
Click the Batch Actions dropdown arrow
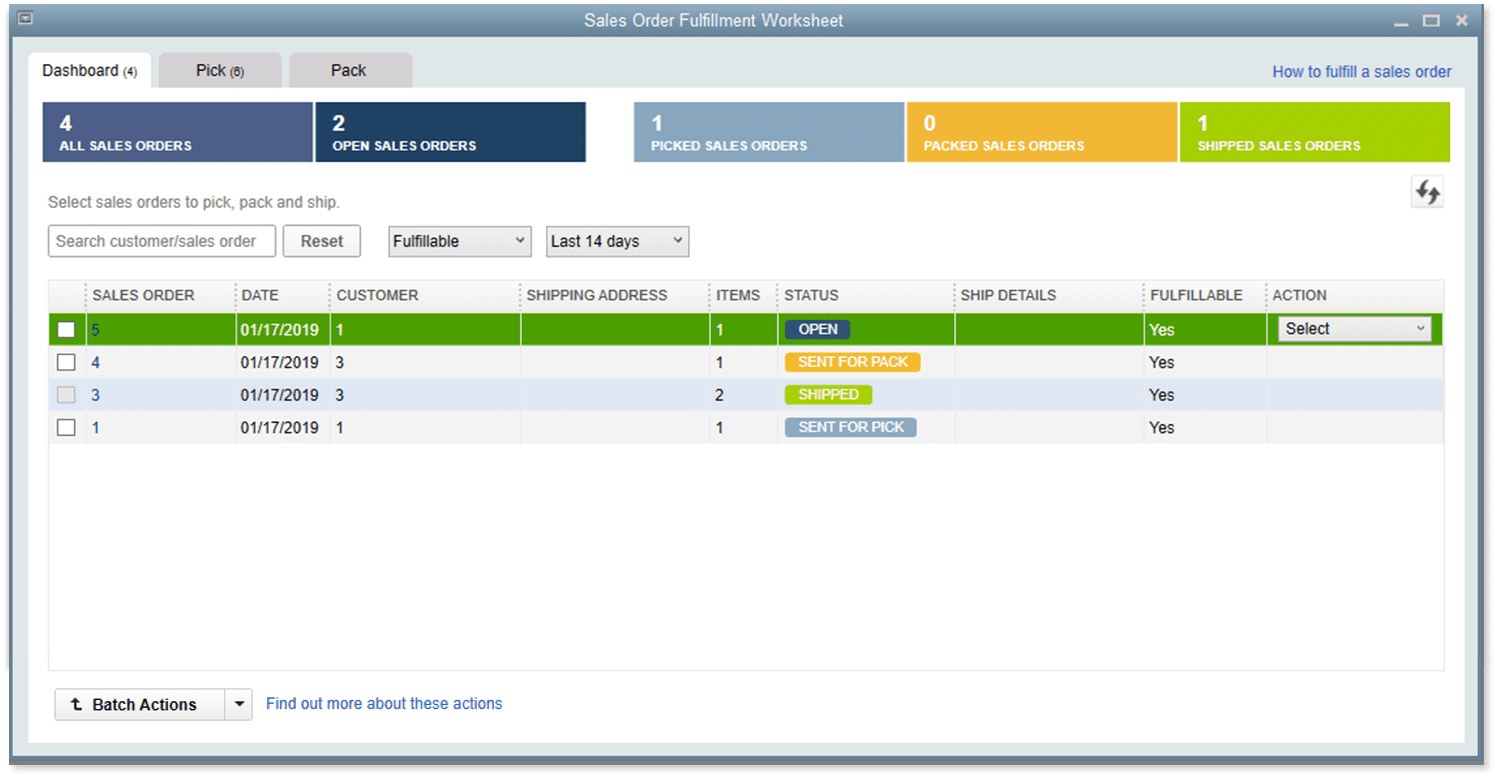coord(239,705)
